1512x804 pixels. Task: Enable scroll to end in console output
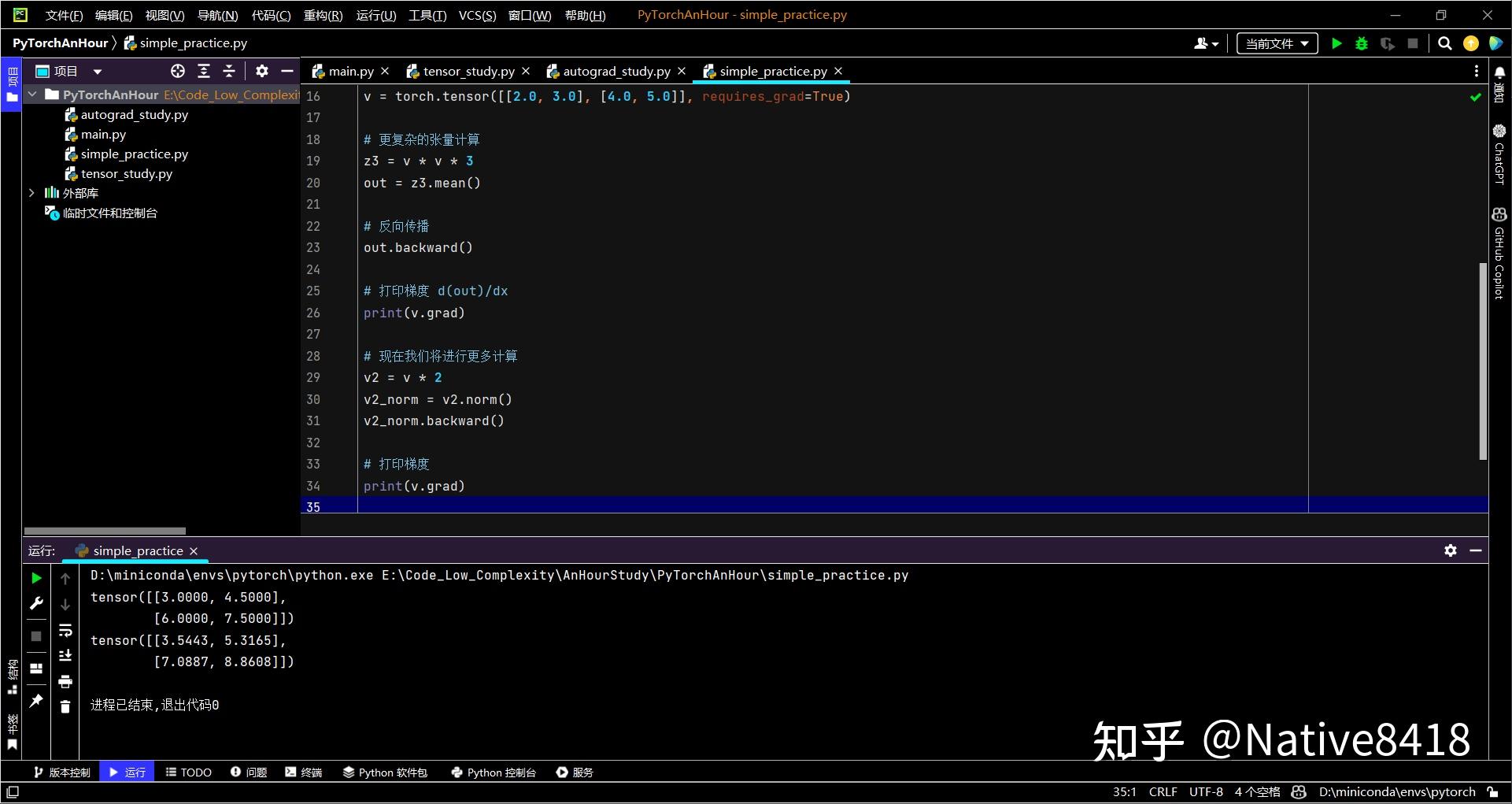[x=65, y=655]
